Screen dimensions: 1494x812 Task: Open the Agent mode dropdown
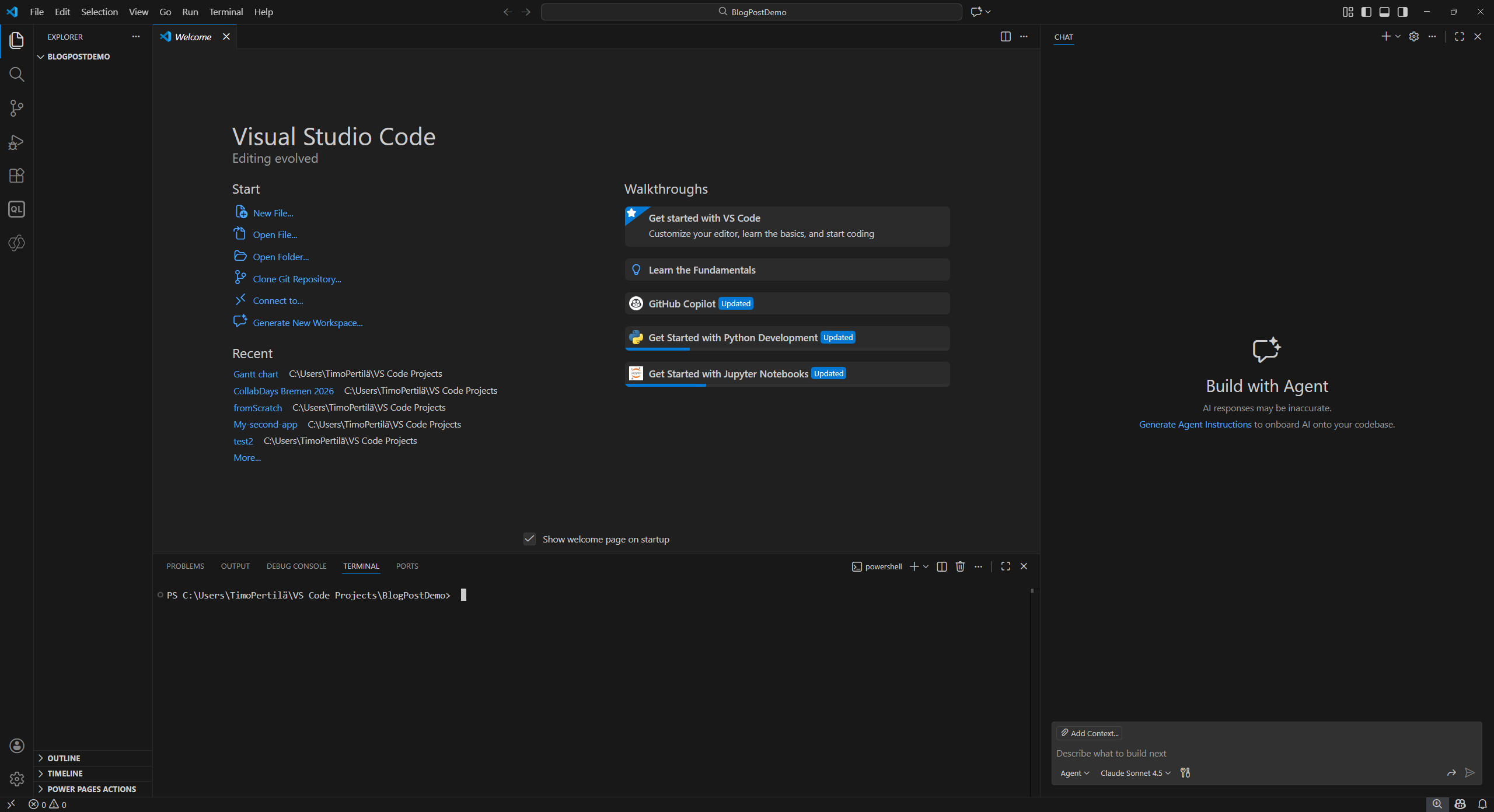1074,773
